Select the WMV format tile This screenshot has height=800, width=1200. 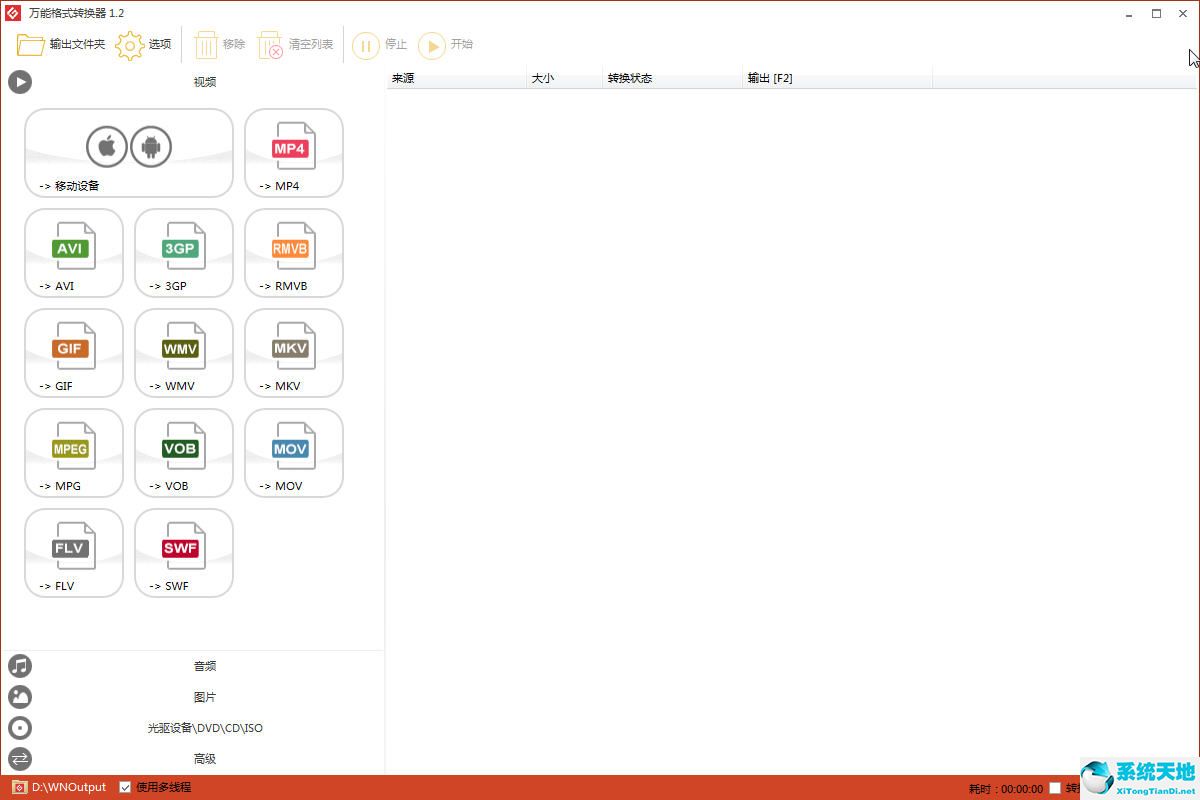(x=184, y=353)
